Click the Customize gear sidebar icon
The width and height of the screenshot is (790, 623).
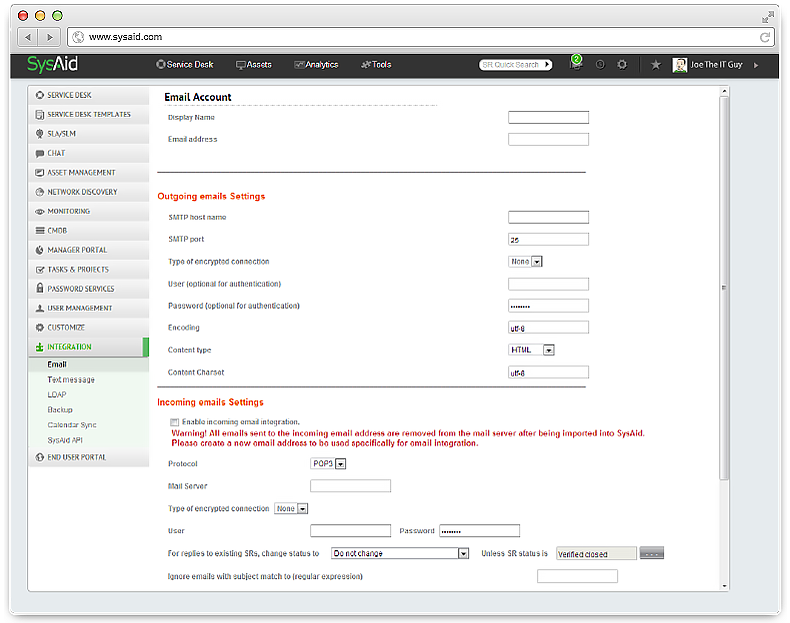[x=40, y=327]
